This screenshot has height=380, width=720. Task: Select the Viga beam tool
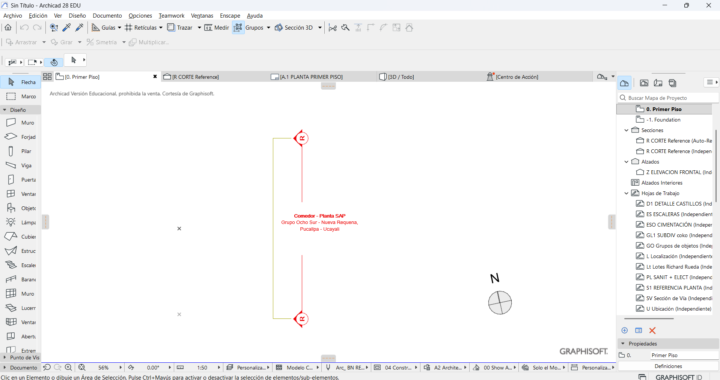[x=20, y=165]
